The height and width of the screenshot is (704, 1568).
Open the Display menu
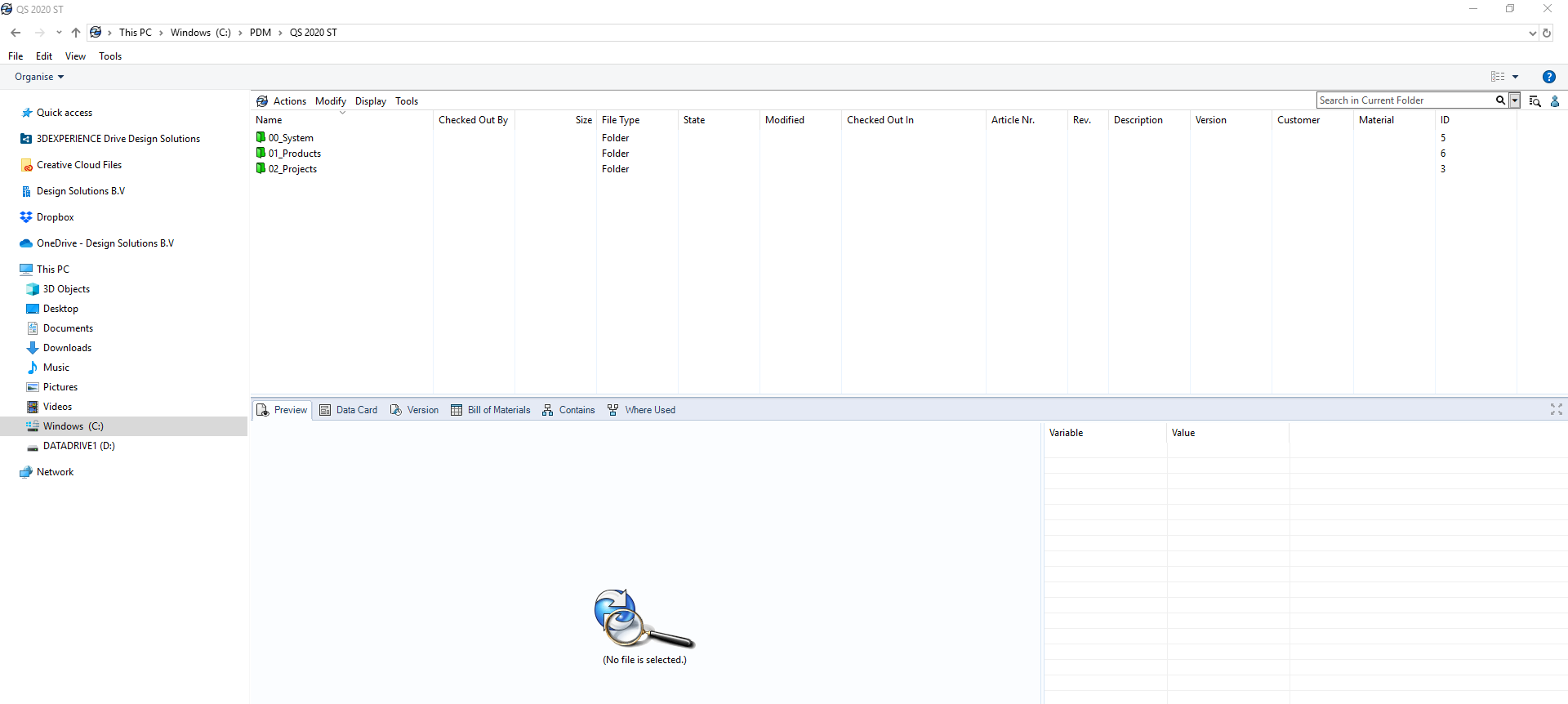(x=371, y=101)
